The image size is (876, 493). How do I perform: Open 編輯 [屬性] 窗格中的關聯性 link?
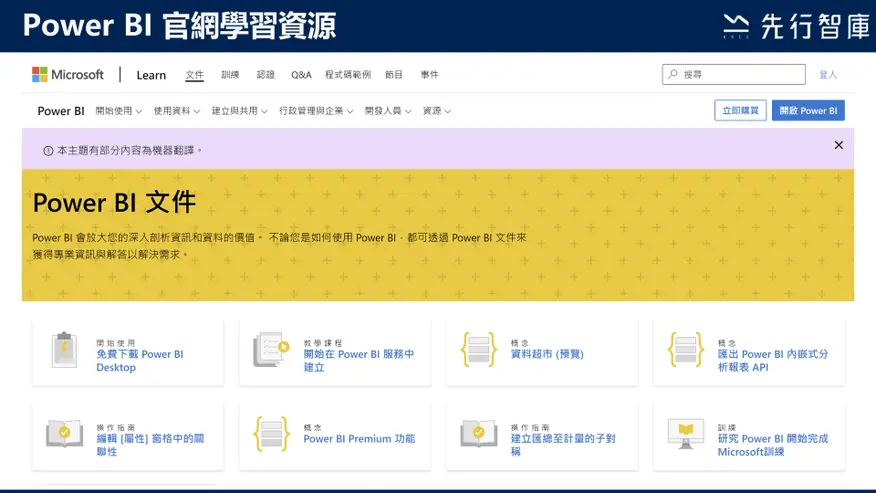pos(150,445)
